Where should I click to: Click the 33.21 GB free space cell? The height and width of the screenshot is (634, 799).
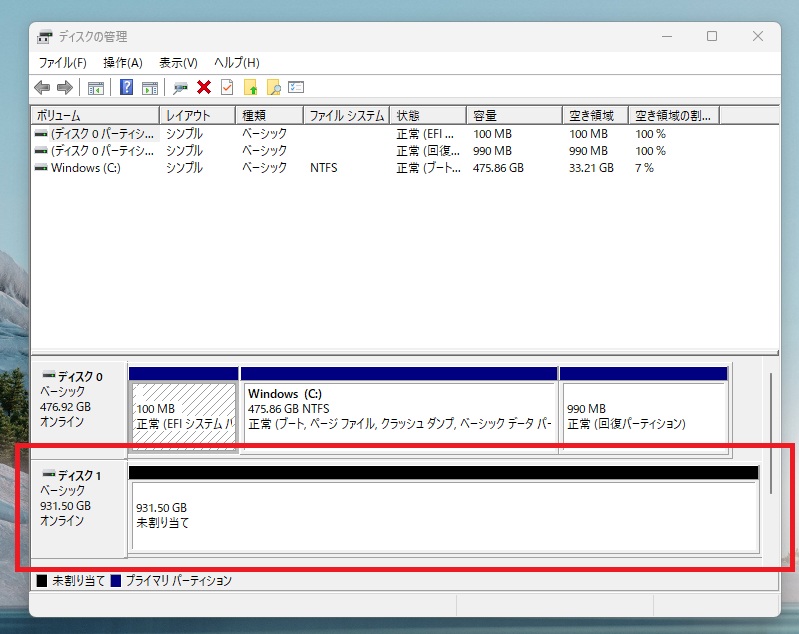[591, 168]
